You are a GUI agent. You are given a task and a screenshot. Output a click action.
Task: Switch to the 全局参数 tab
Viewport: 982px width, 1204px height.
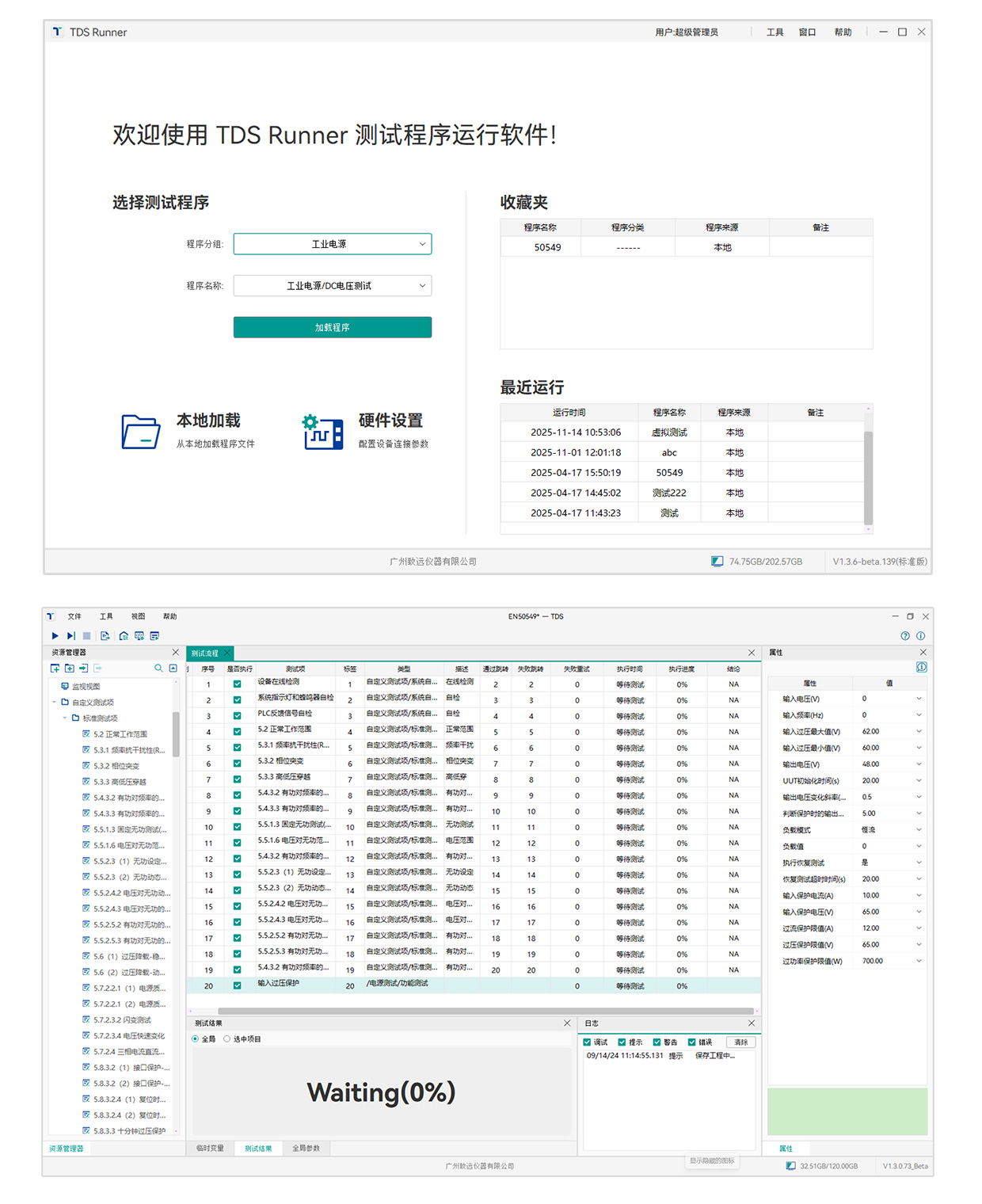tap(306, 1149)
